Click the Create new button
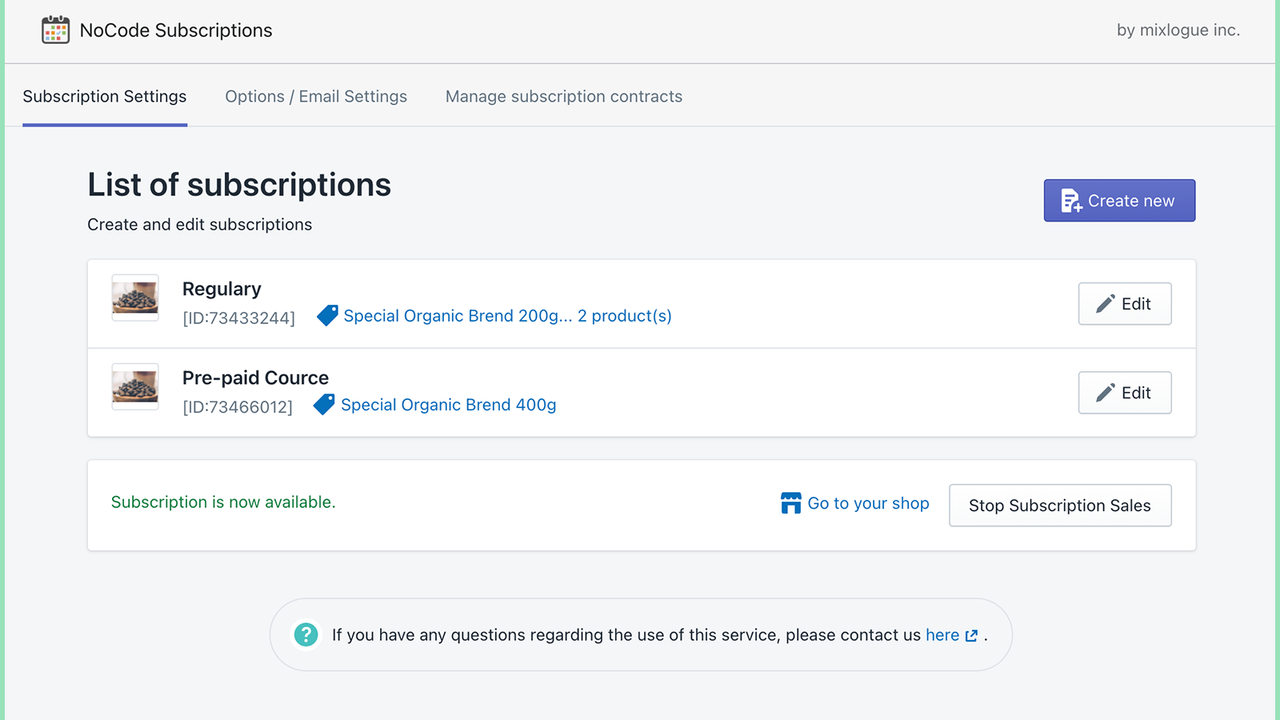 tap(1119, 200)
